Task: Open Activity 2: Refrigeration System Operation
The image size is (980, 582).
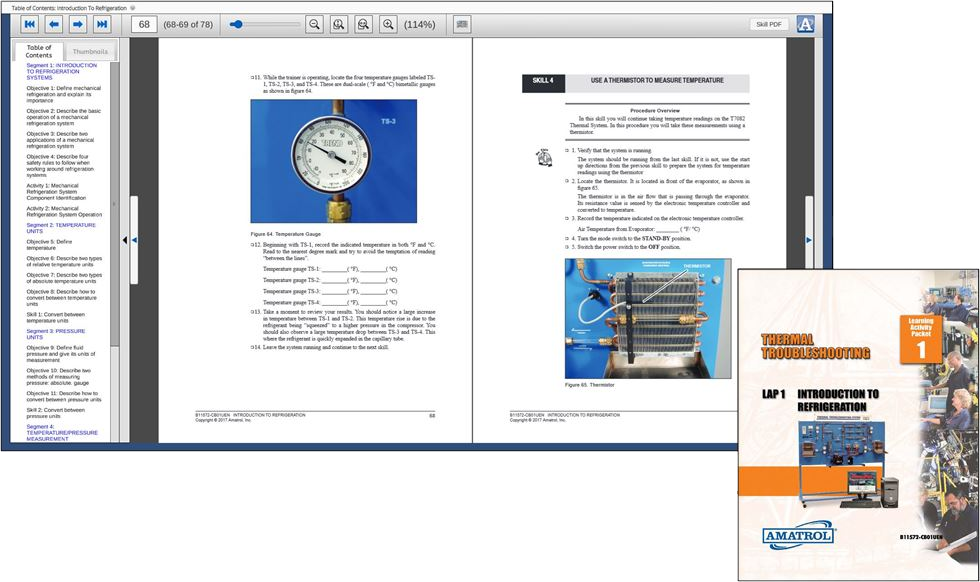Action: click(x=64, y=211)
